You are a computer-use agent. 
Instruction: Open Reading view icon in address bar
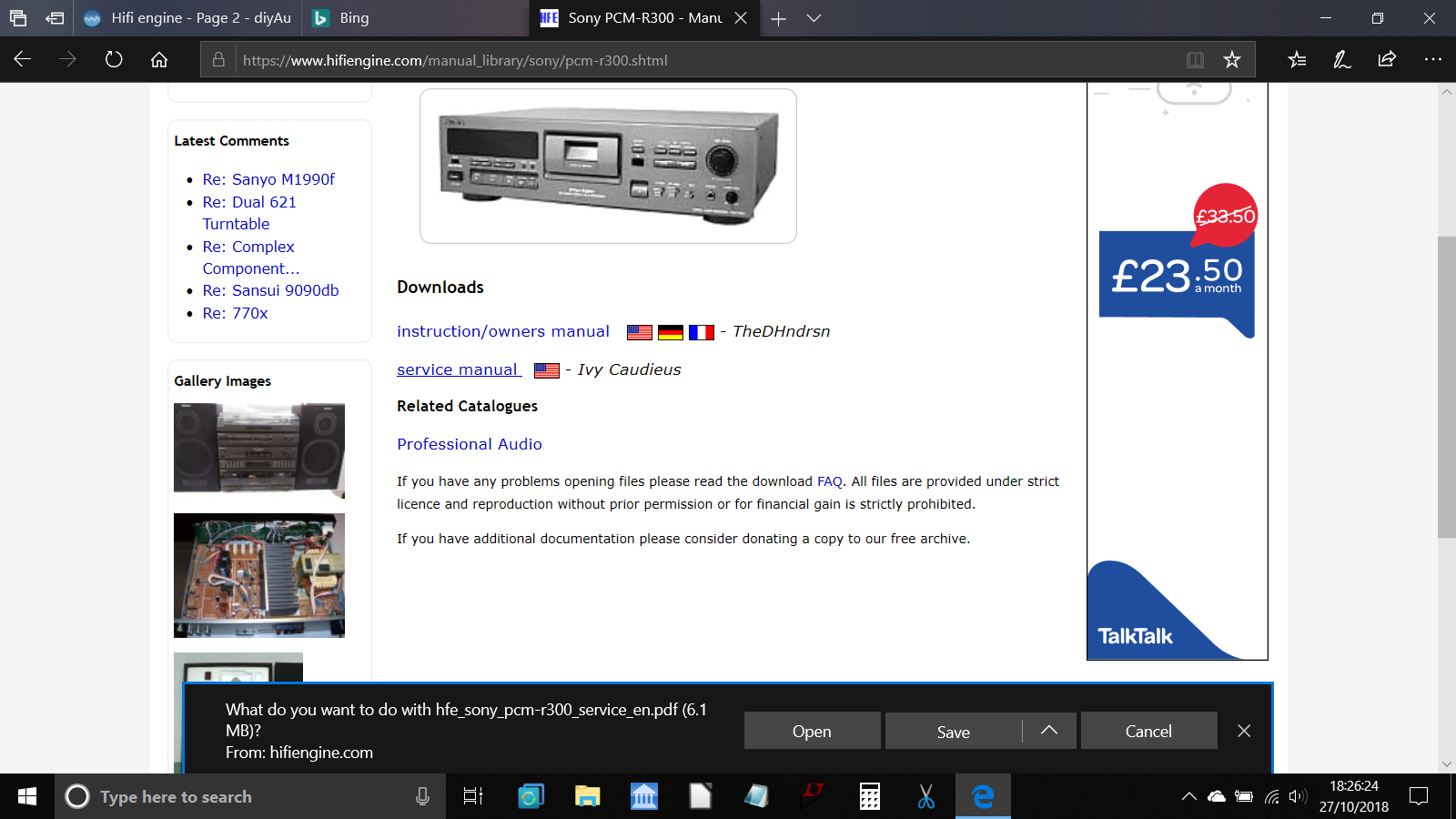pyautogui.click(x=1195, y=60)
